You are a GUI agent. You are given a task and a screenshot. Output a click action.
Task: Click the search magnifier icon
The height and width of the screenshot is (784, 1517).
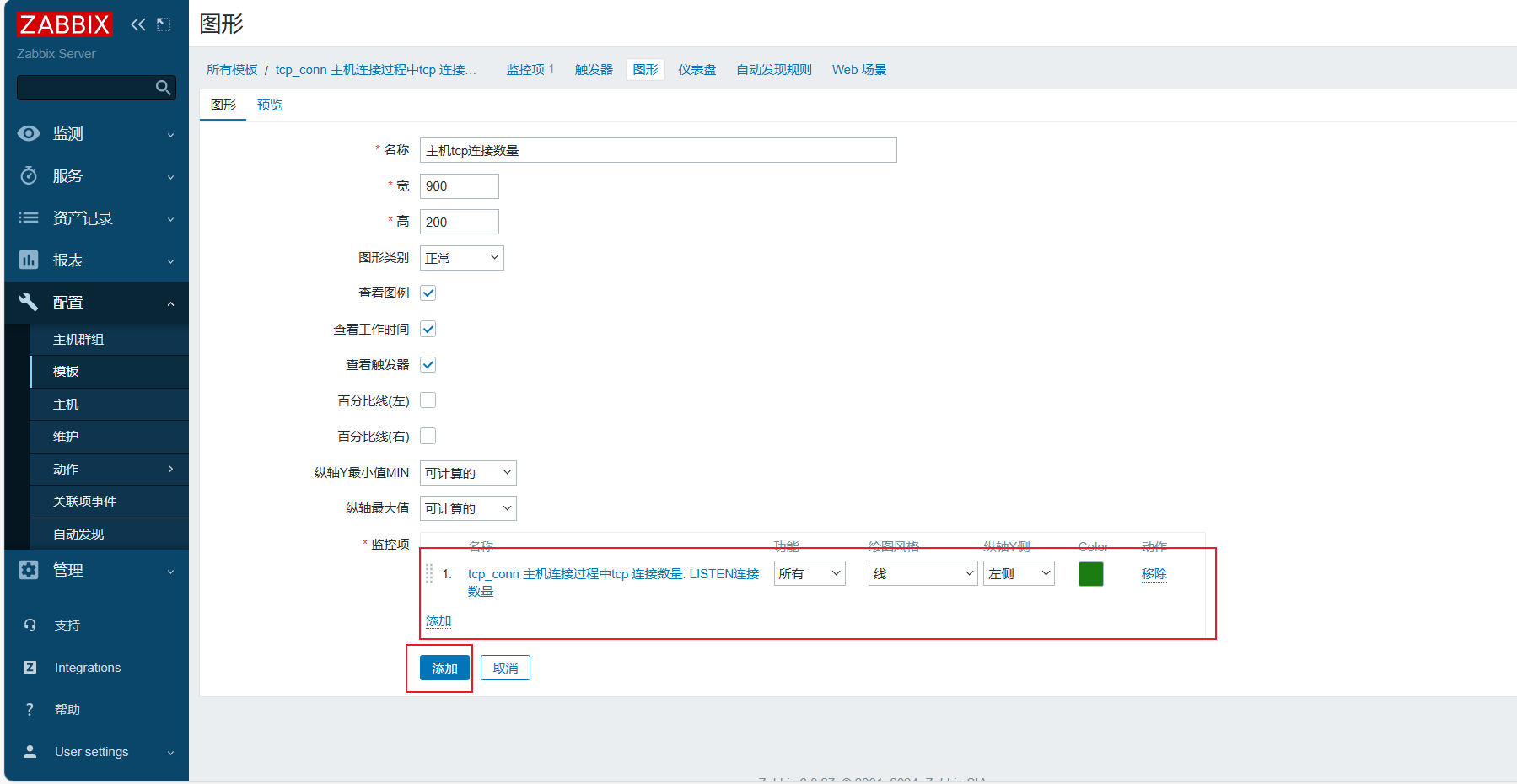click(164, 88)
